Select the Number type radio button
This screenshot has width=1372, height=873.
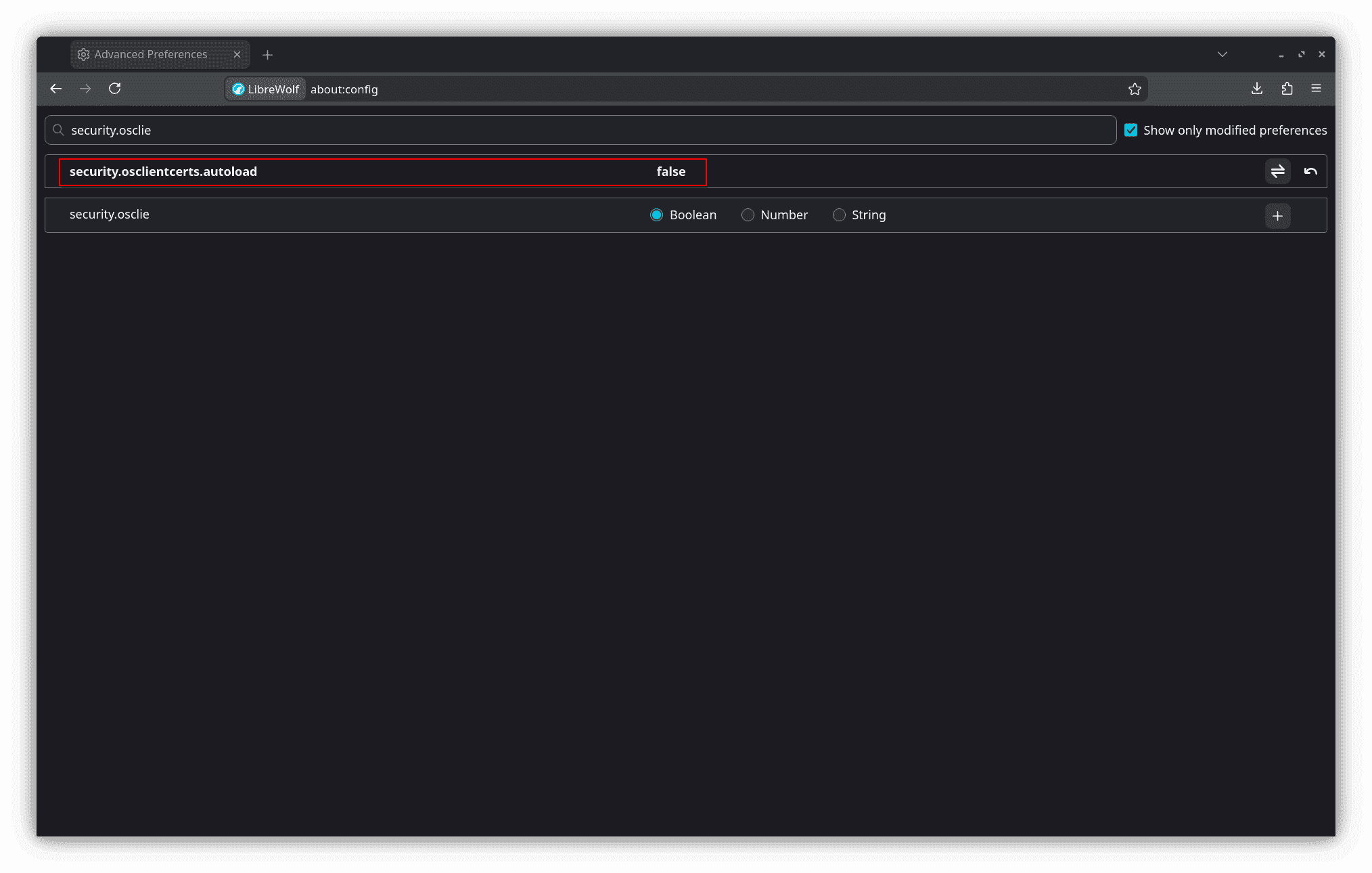(x=748, y=215)
